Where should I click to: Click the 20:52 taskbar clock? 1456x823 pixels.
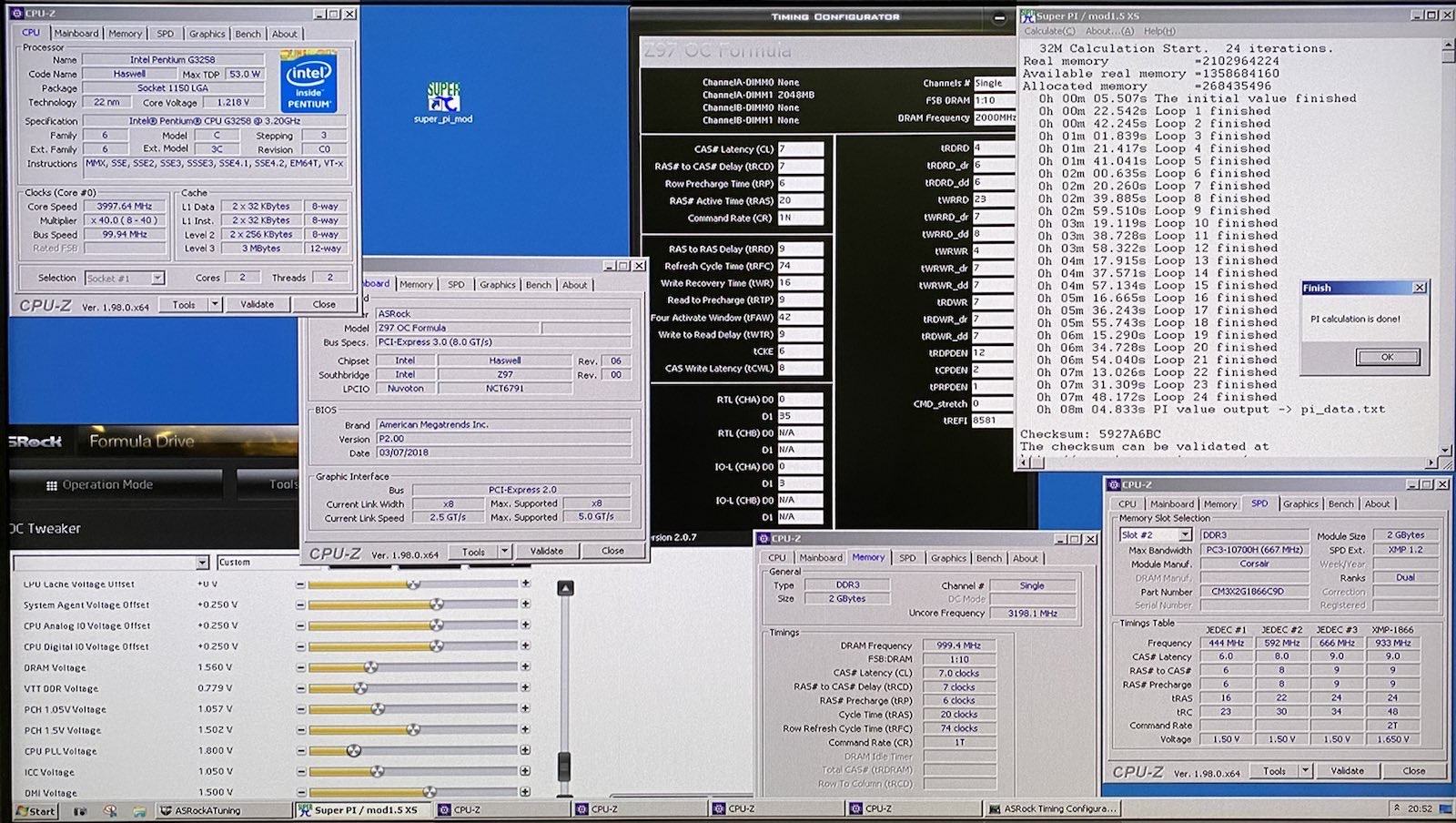1420,808
